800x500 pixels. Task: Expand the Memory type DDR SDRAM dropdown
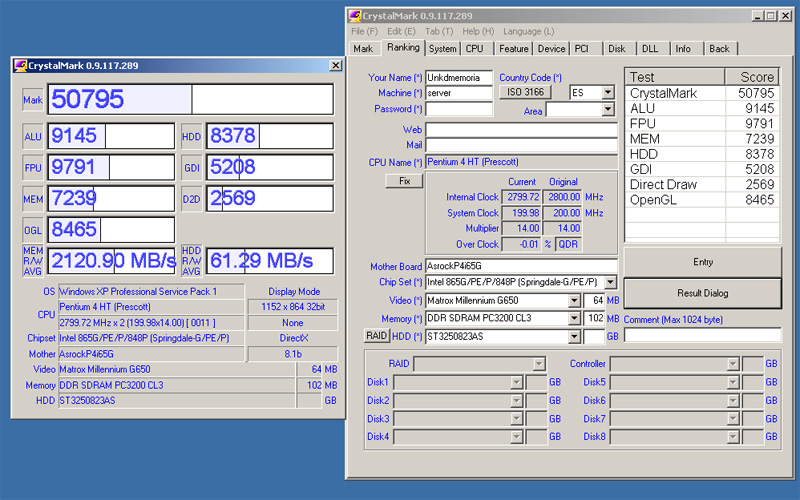coord(574,319)
